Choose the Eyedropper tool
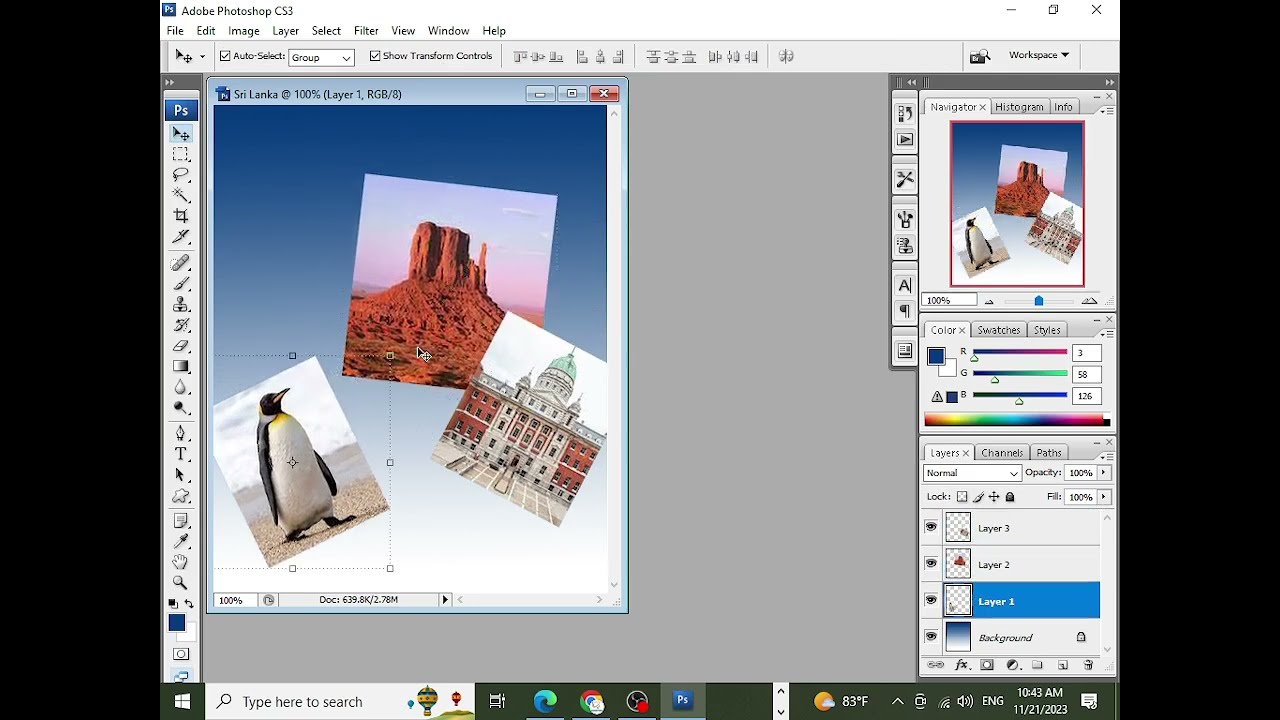 pos(181,542)
